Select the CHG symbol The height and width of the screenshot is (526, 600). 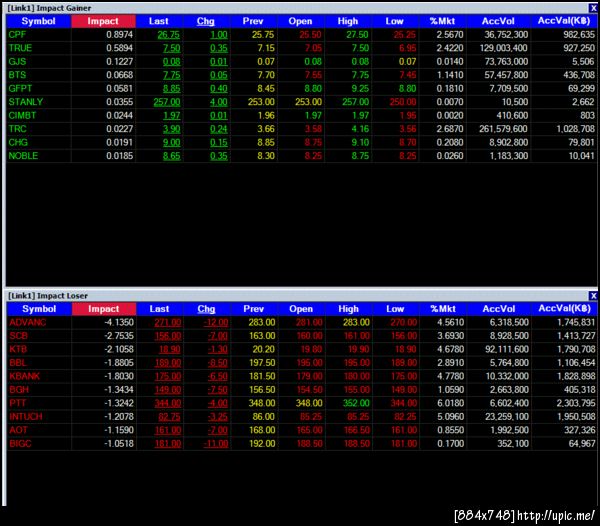click(x=18, y=142)
